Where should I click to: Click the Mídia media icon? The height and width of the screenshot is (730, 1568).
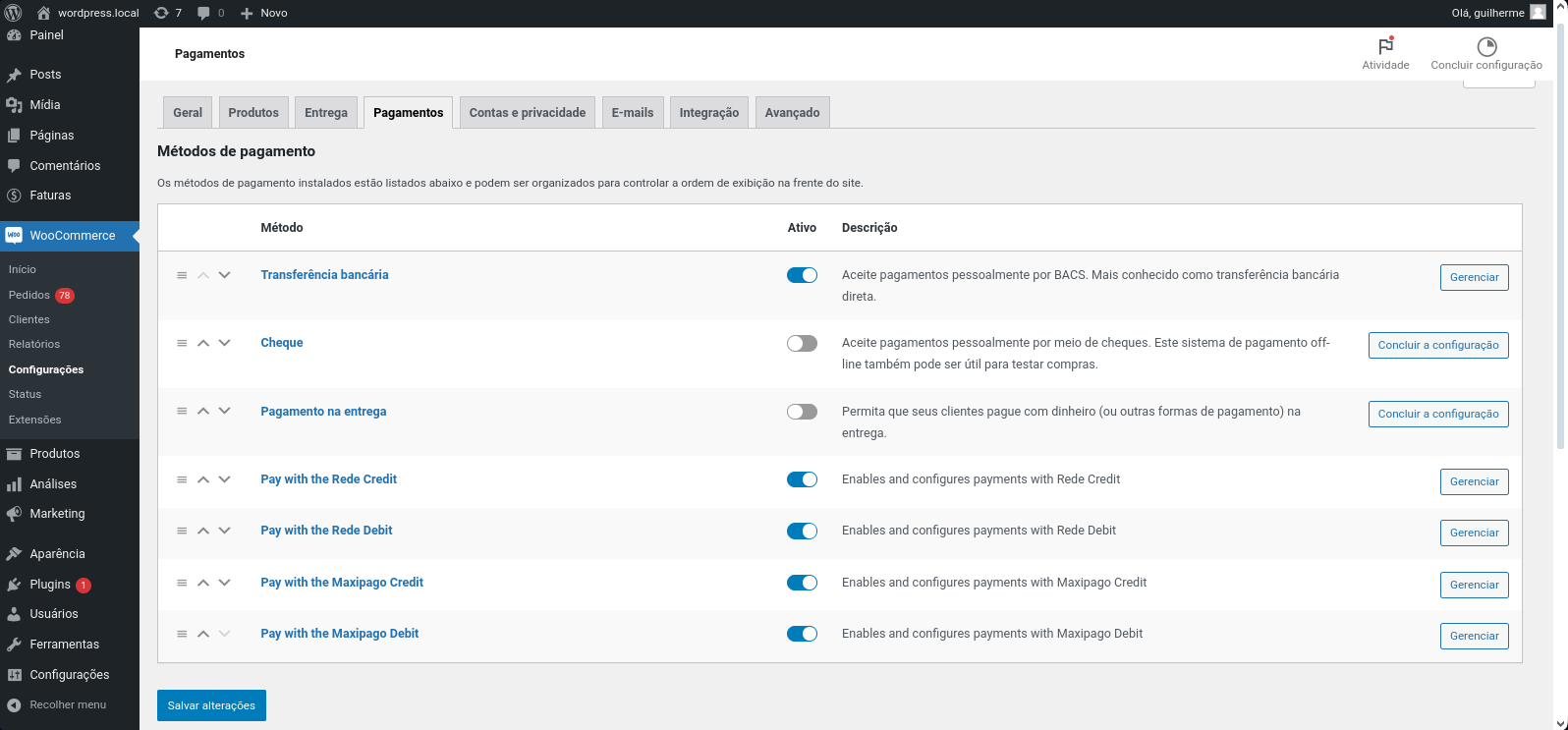pyautogui.click(x=14, y=105)
